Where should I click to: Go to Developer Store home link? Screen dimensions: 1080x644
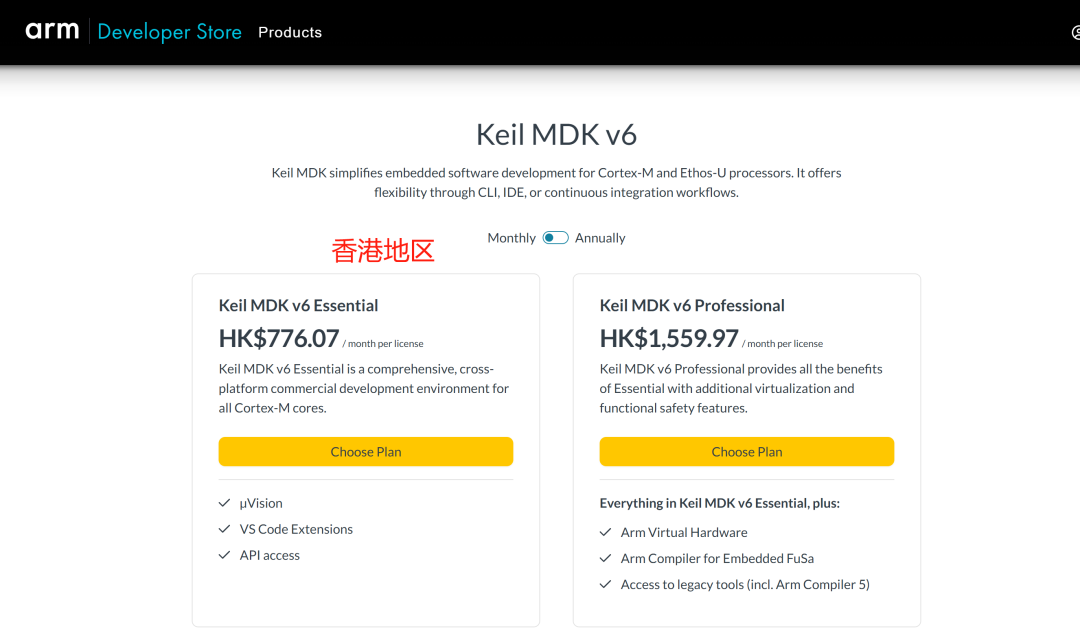pos(169,32)
